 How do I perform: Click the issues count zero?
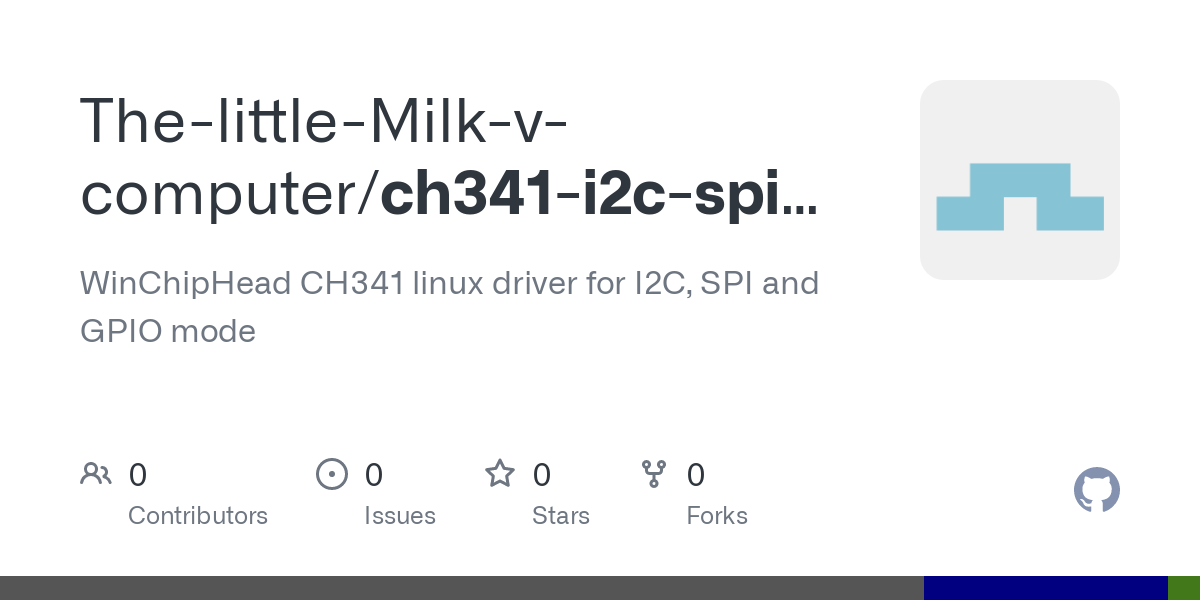coord(374,475)
